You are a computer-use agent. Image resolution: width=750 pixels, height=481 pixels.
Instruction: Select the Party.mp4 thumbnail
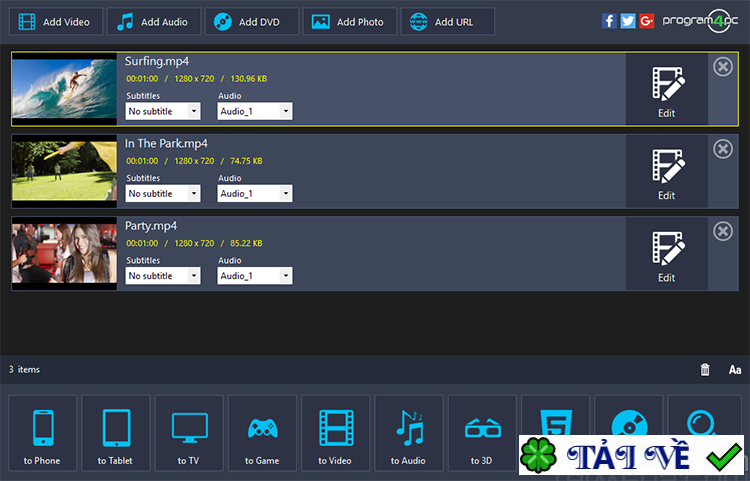click(64, 253)
